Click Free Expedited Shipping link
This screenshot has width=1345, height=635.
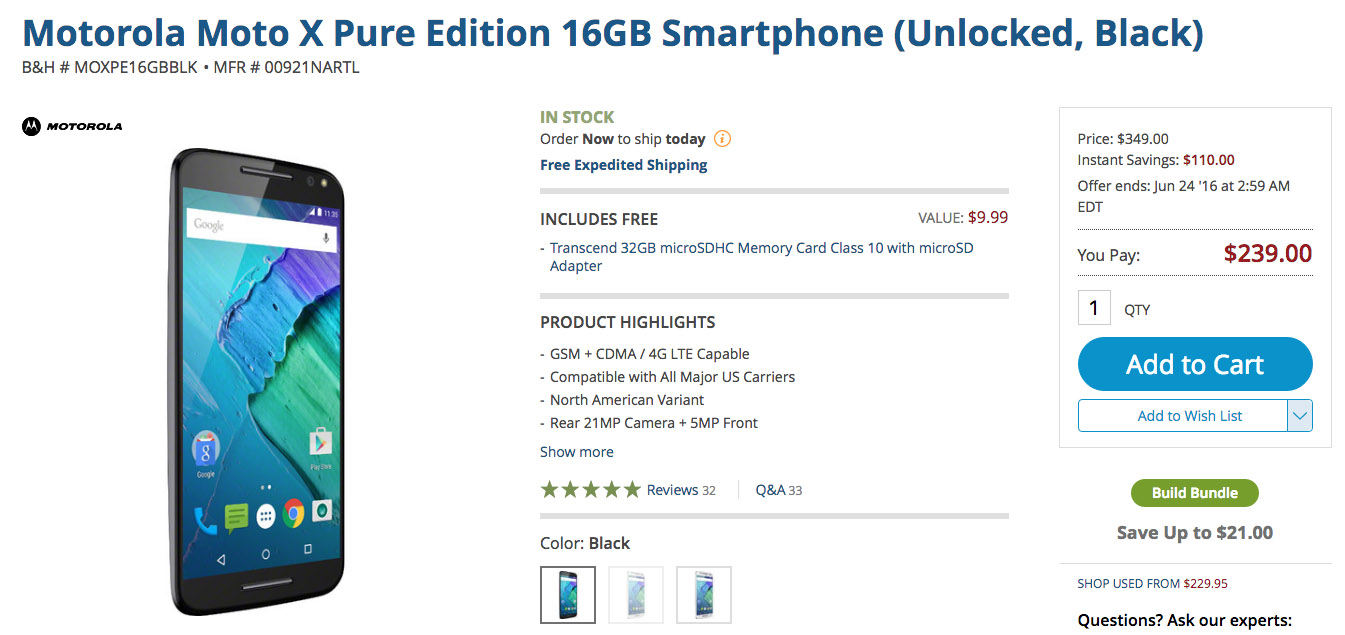point(624,165)
